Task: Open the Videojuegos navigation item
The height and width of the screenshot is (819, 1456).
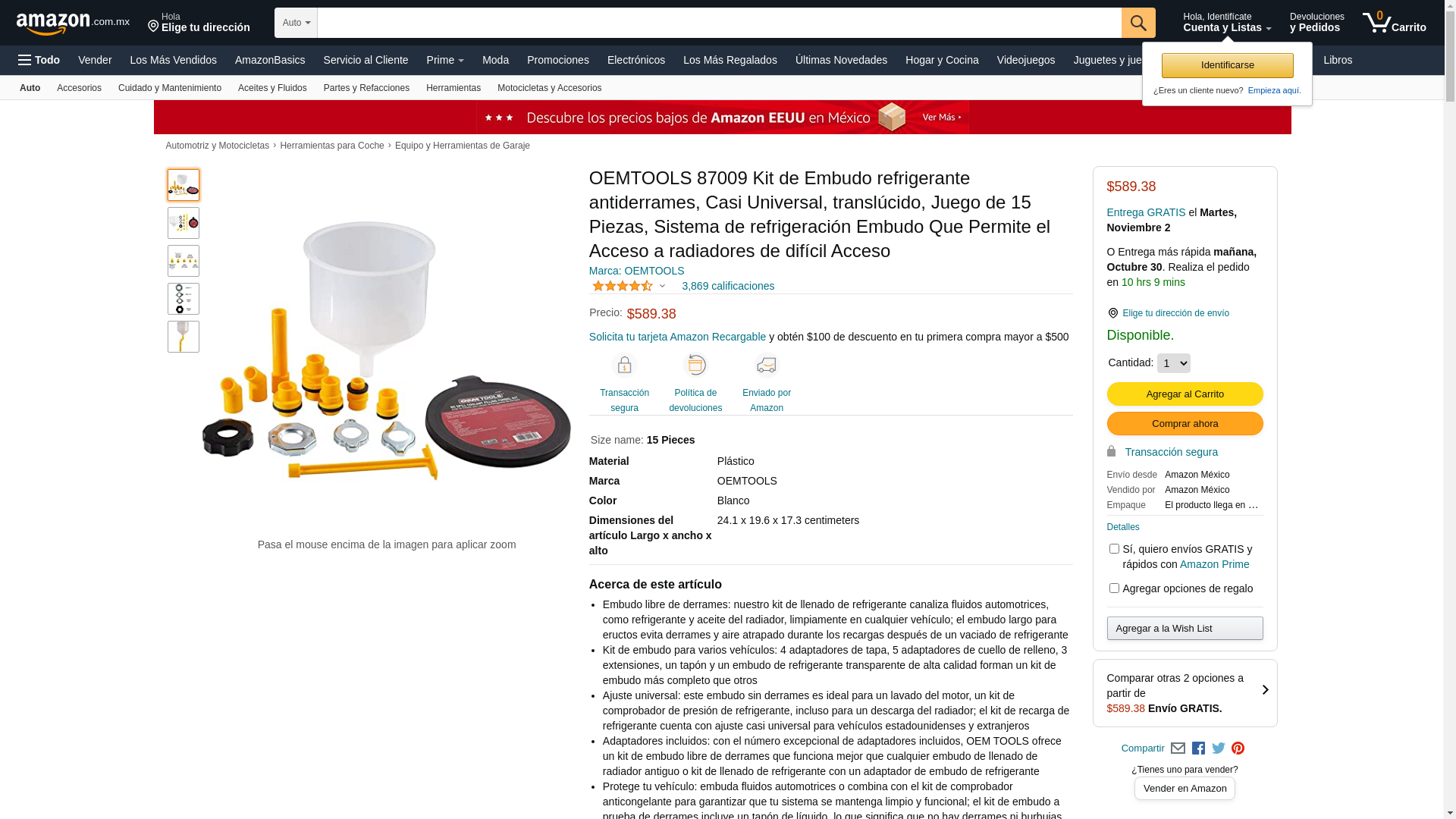Action: click(x=1025, y=60)
